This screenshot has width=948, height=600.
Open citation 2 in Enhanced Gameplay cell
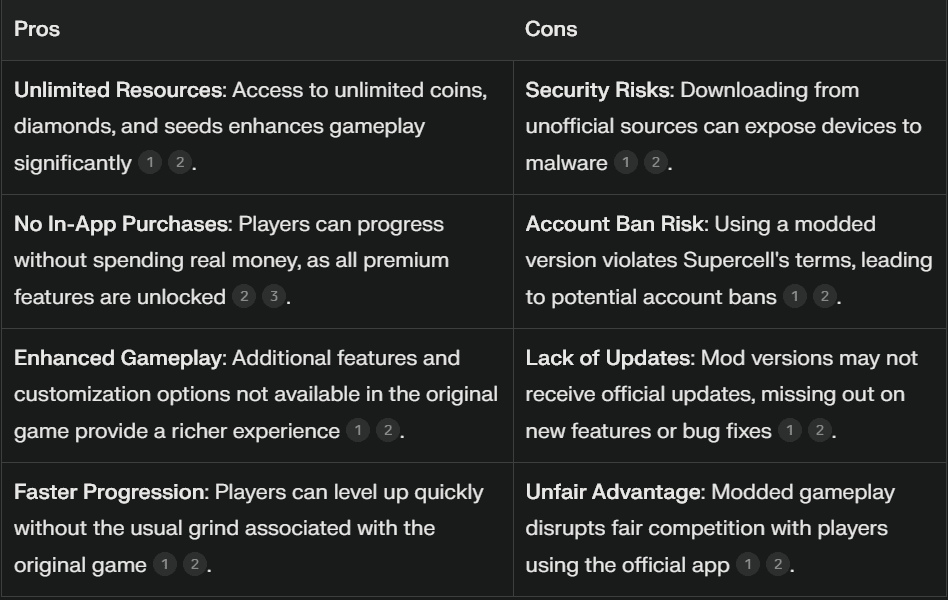[x=388, y=431]
